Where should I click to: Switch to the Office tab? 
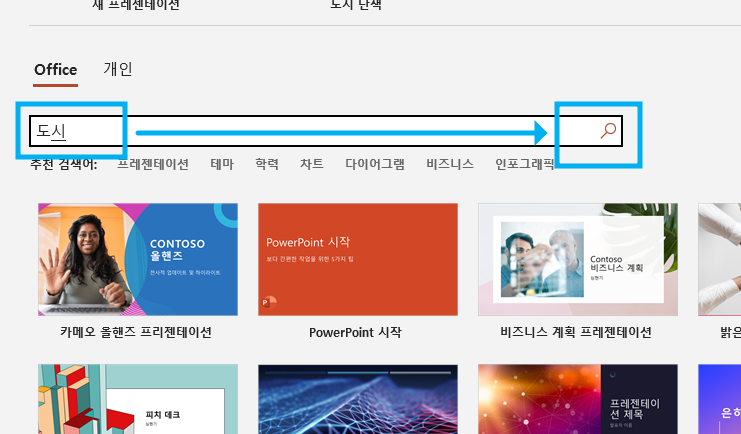pos(55,69)
